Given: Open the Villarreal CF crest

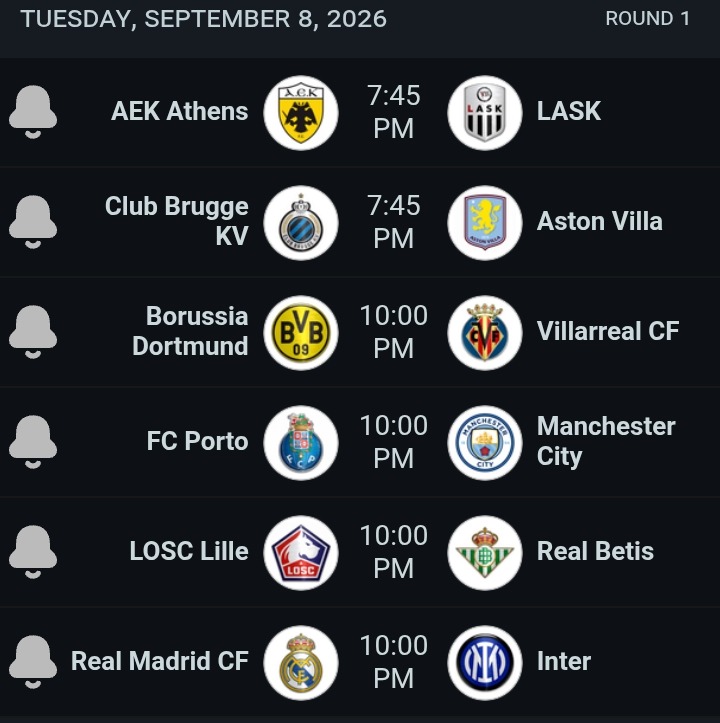Looking at the screenshot, I should pos(485,332).
